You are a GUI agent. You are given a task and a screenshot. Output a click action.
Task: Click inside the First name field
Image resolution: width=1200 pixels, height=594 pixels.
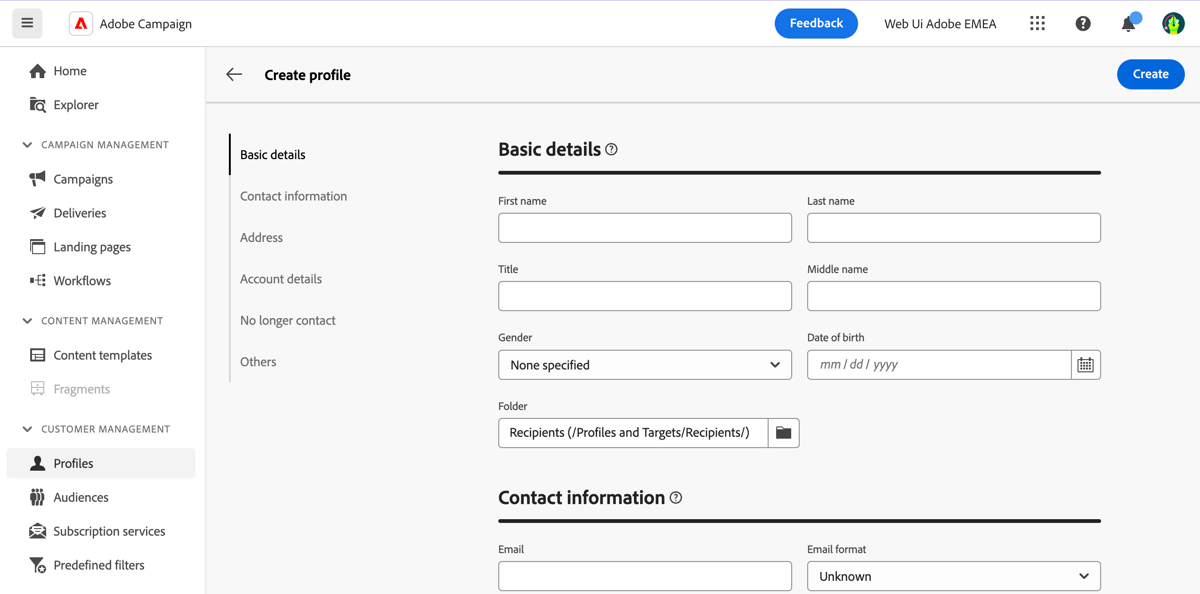[x=644, y=228]
